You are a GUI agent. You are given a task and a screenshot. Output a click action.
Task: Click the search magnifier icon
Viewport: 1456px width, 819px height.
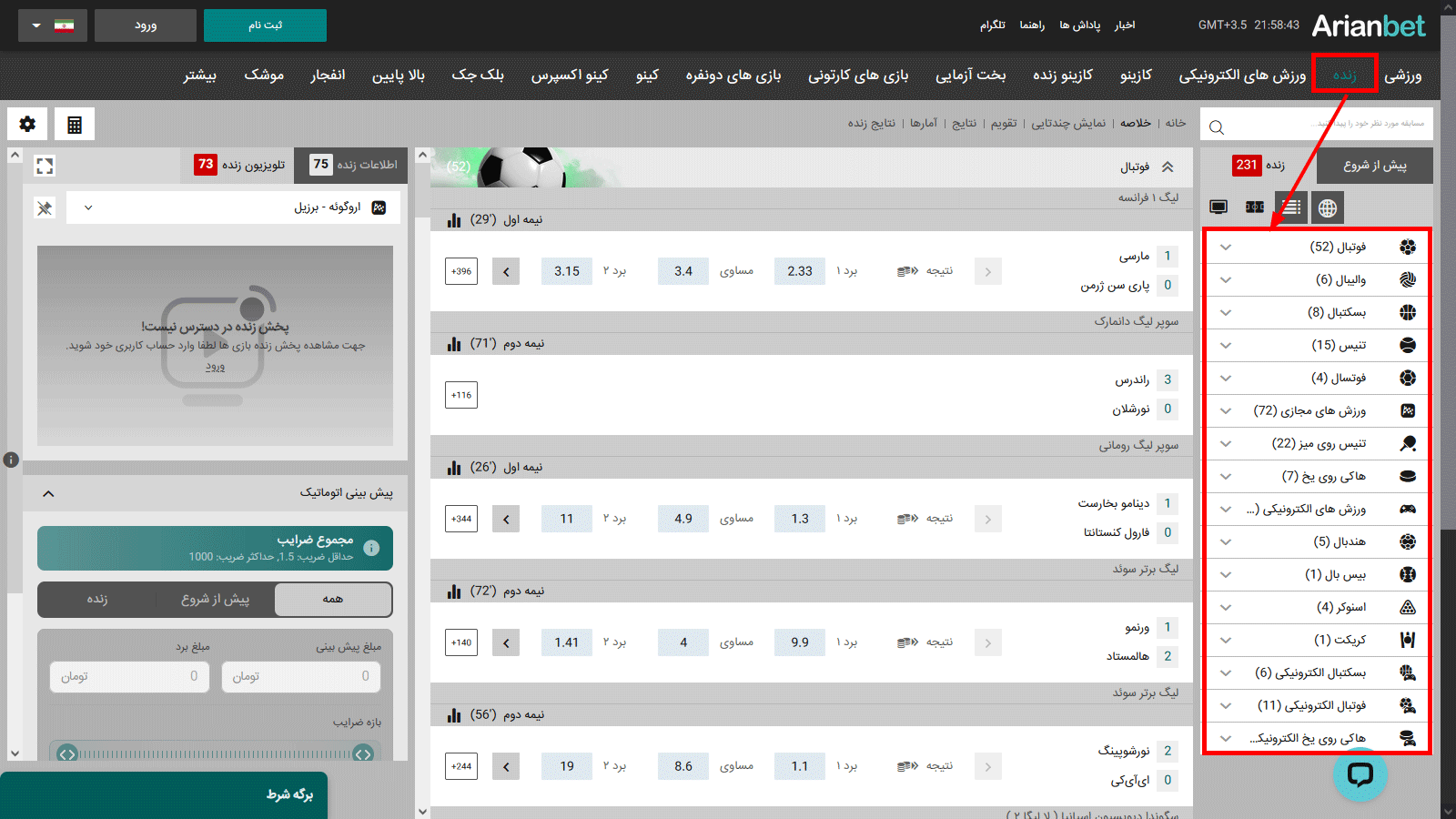point(1217,127)
